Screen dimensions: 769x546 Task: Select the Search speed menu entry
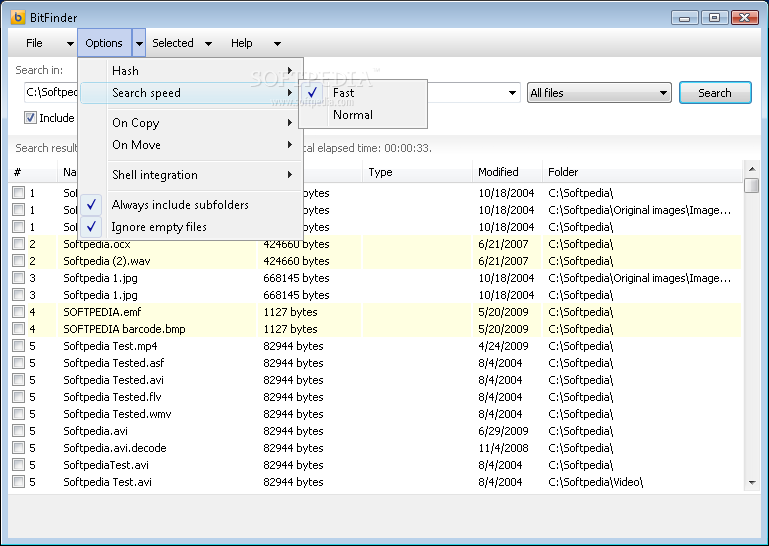[x=191, y=93]
